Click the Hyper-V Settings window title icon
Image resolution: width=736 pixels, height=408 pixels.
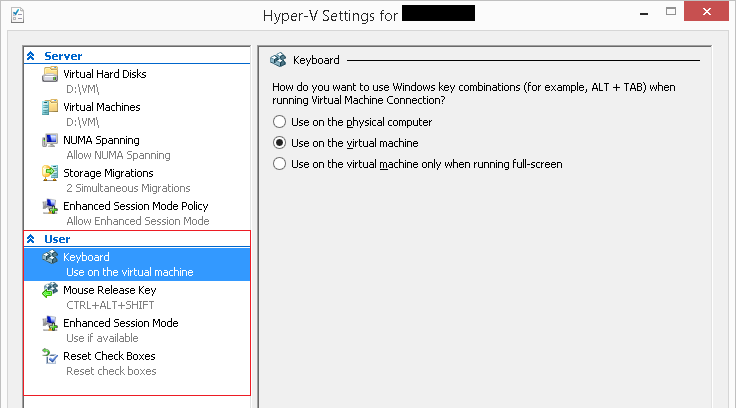click(17, 15)
